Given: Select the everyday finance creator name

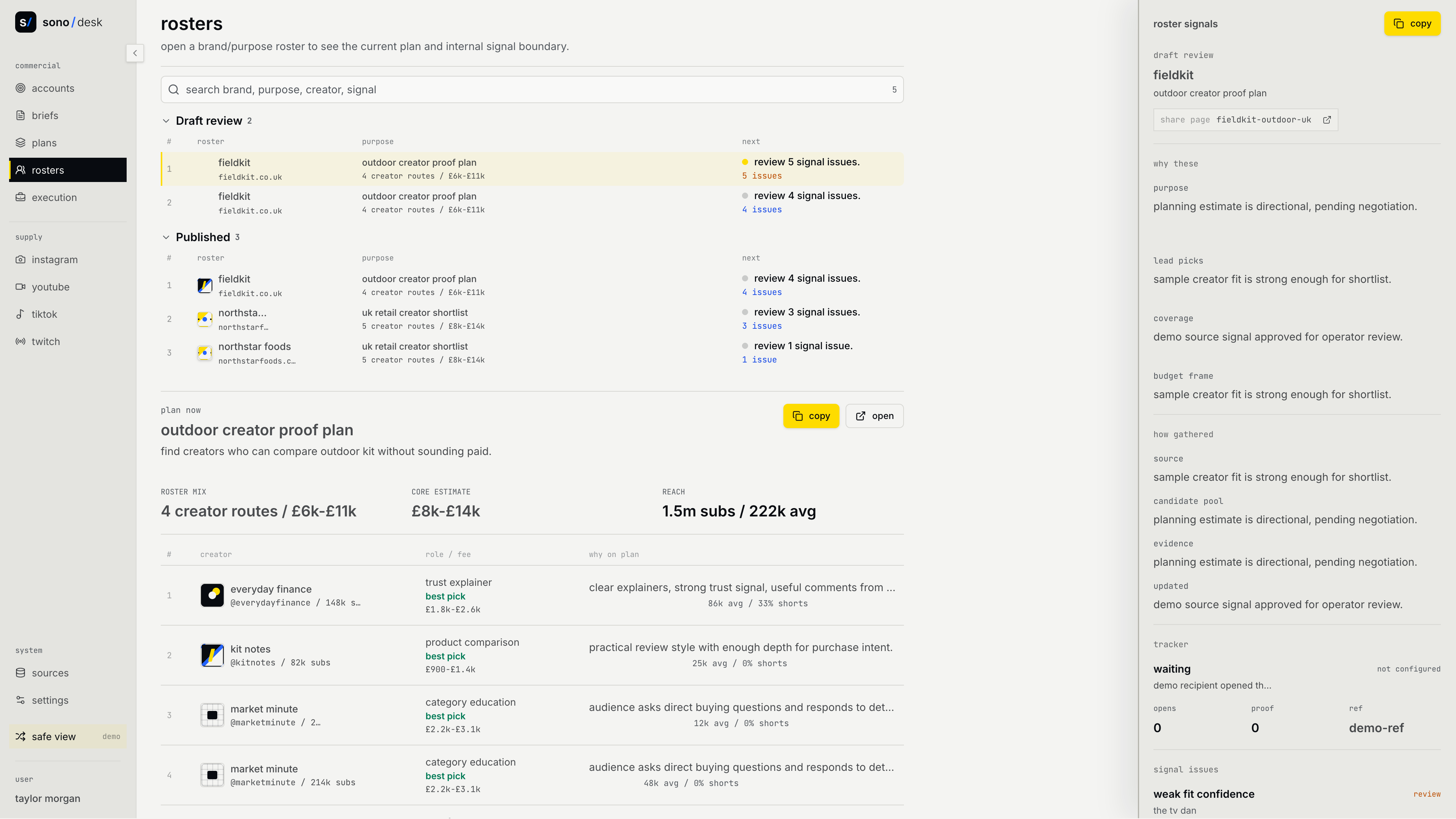Looking at the screenshot, I should pos(271,589).
